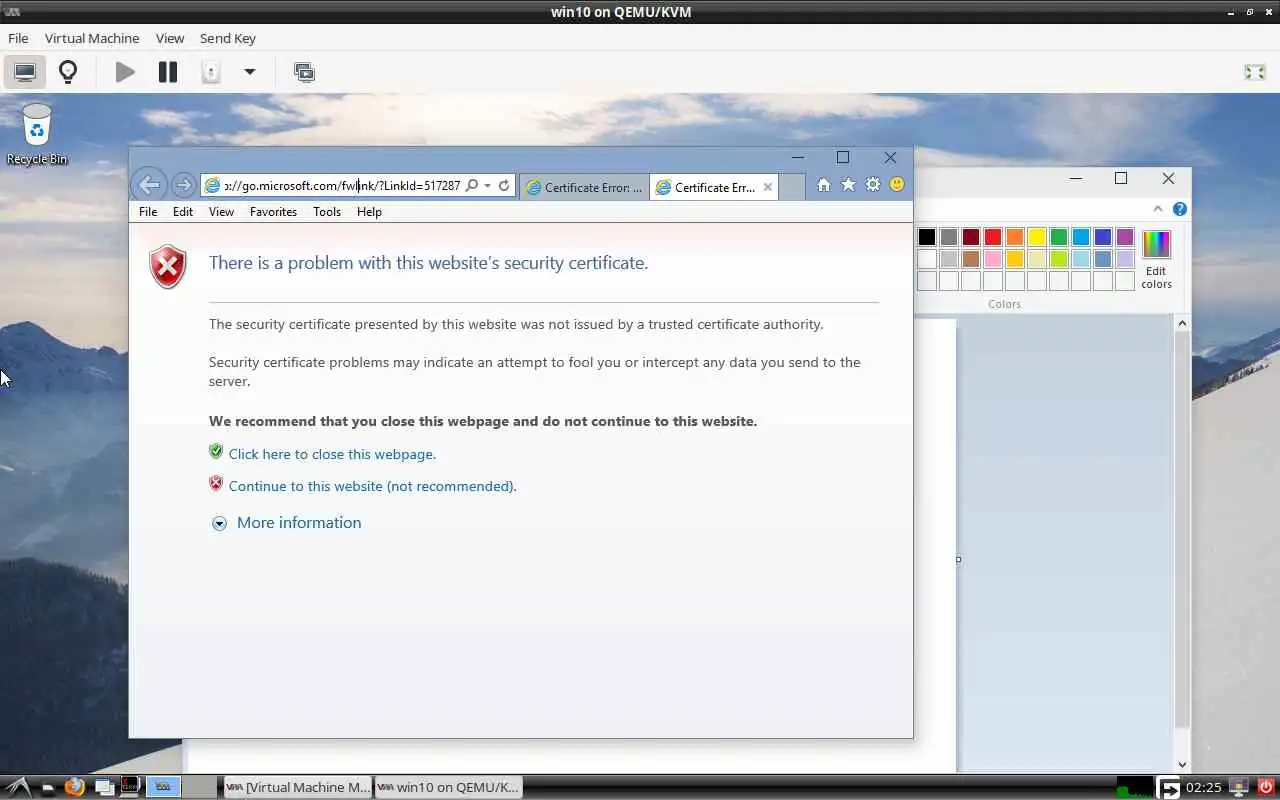Click the IE Back arrow button
The width and height of the screenshot is (1280, 800).
pos(149,184)
